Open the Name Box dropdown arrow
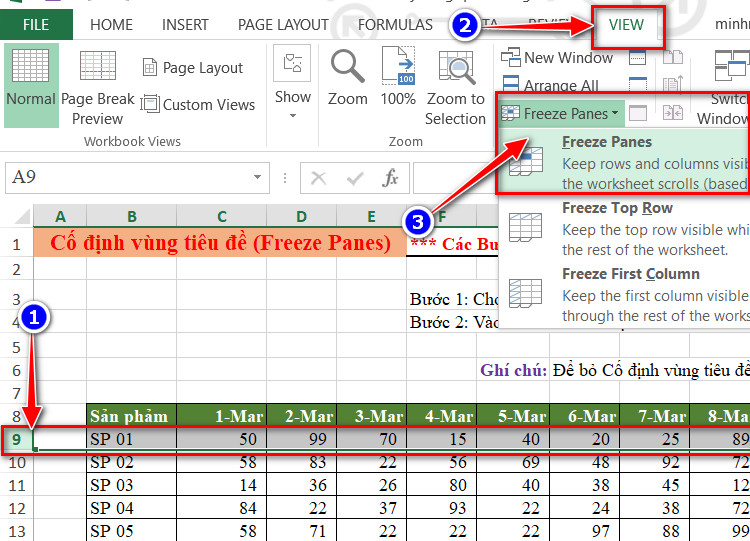Screen dimensions: 750x541 point(257,177)
